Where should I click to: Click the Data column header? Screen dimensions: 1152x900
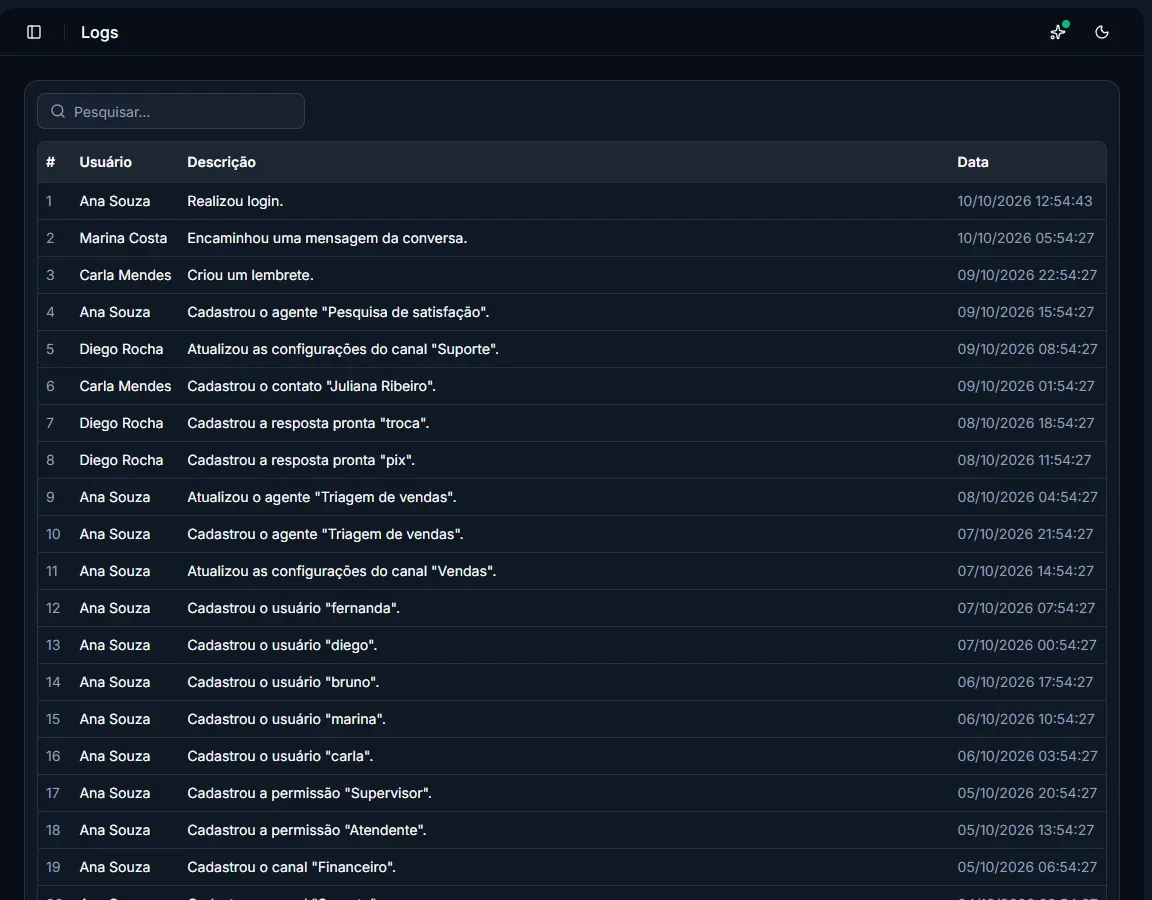click(973, 162)
